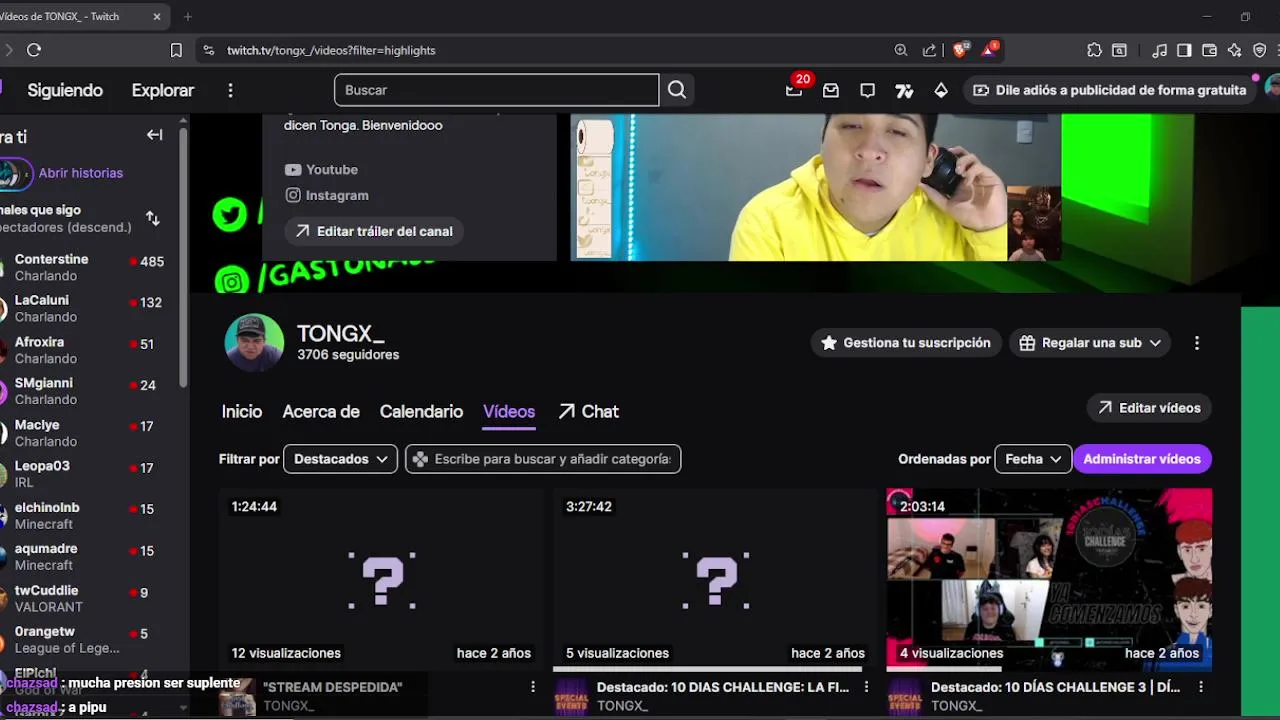Screen dimensions: 1280x720
Task: Click the TONGX_ channel profile avatar
Action: (254, 343)
